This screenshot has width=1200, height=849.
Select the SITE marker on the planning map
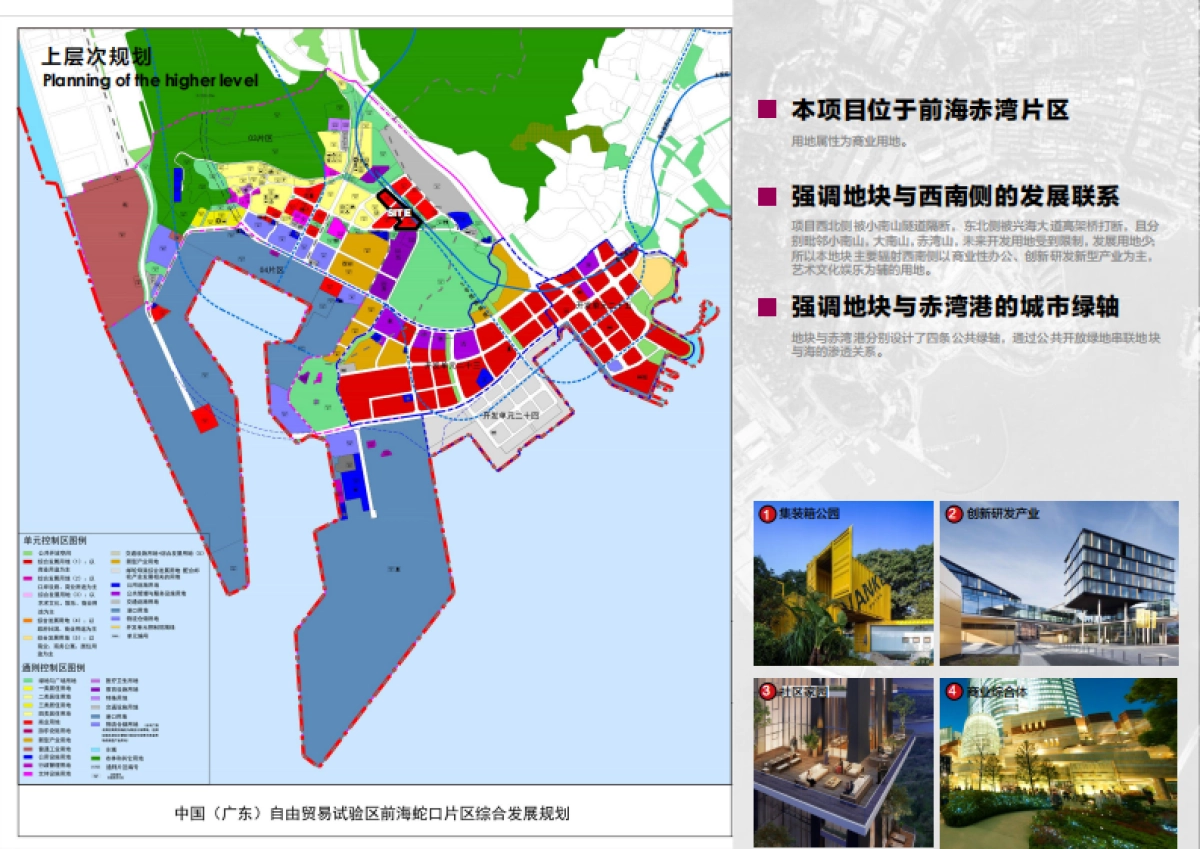[400, 213]
